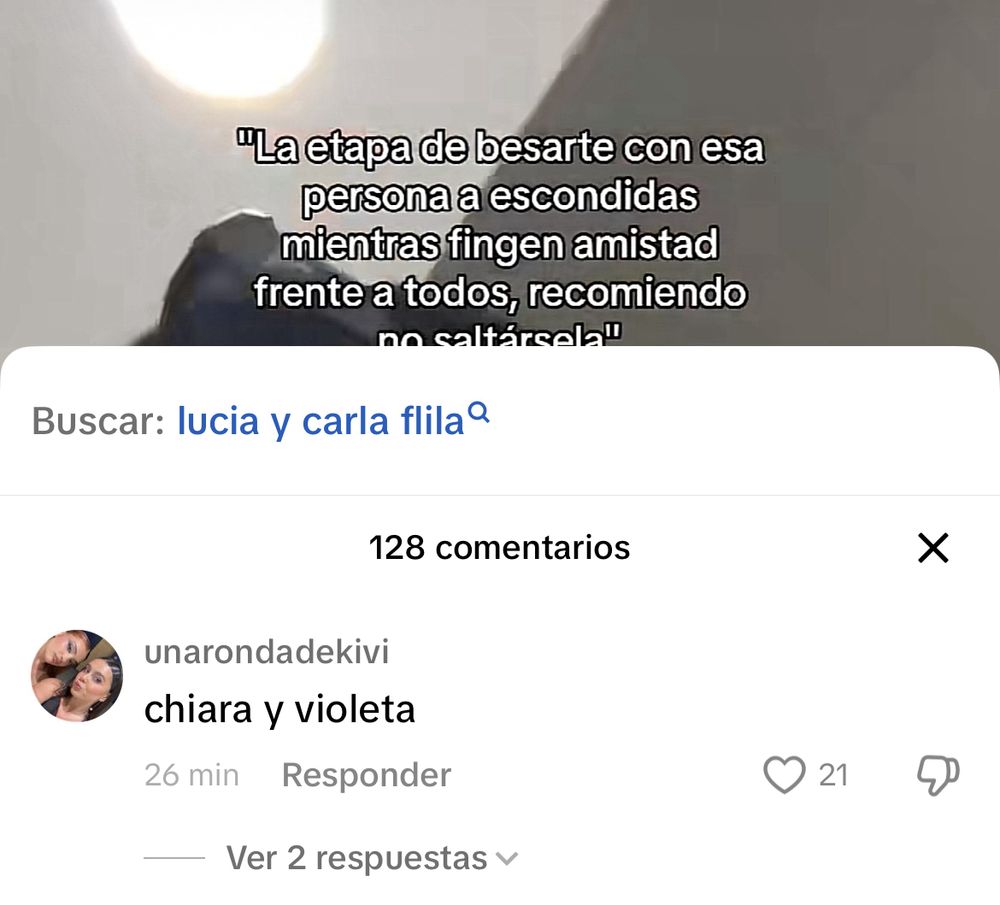Dislike the comment via thumbs-down icon
The height and width of the screenshot is (905, 1000).
(938, 776)
